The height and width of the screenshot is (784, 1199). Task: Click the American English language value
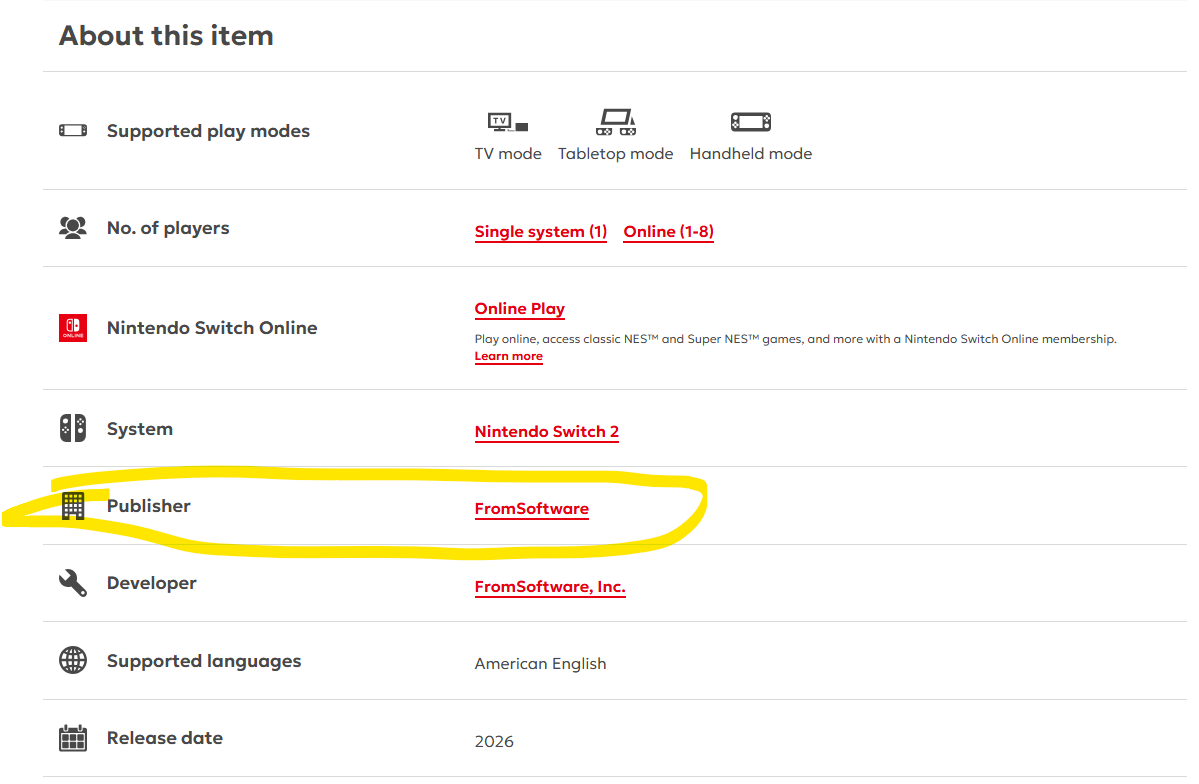(541, 664)
